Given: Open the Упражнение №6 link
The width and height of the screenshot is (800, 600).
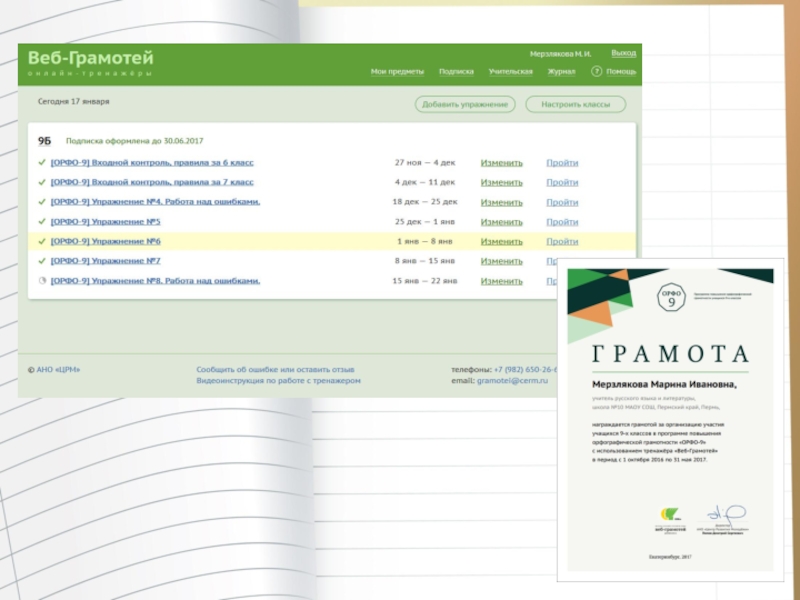Looking at the screenshot, I should point(106,241).
